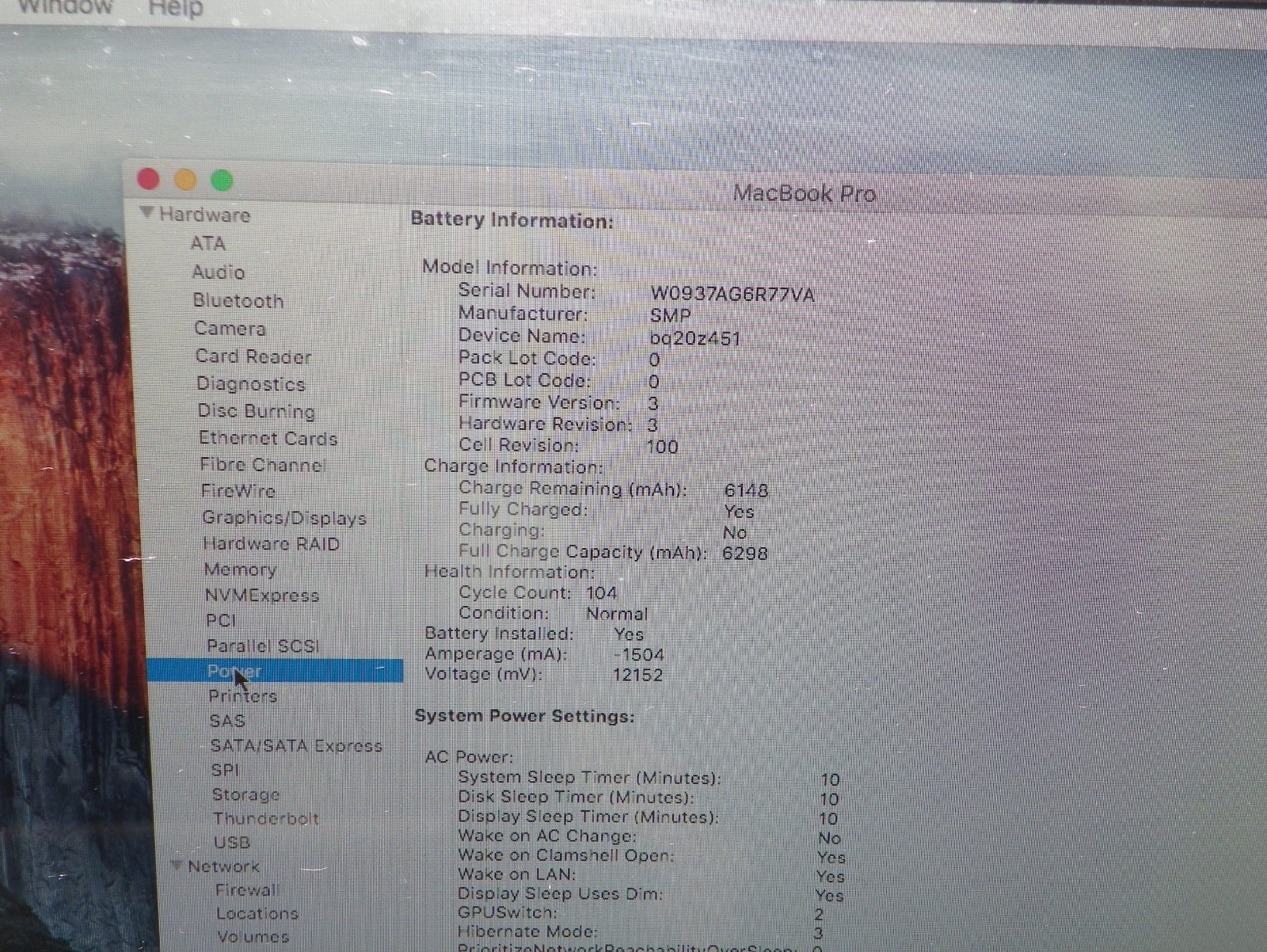Select FireWire in the sidebar
Image resolution: width=1267 pixels, height=952 pixels.
pyautogui.click(x=238, y=491)
